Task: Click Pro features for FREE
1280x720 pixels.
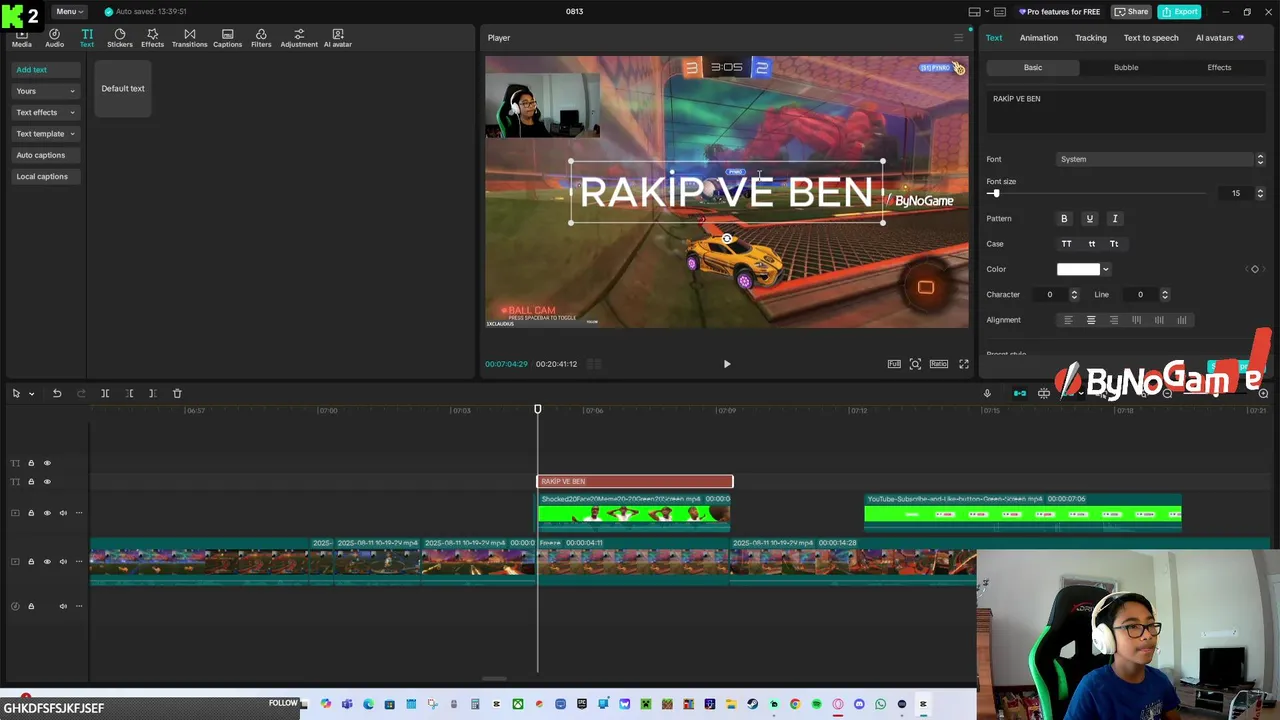Action: pos(1059,12)
